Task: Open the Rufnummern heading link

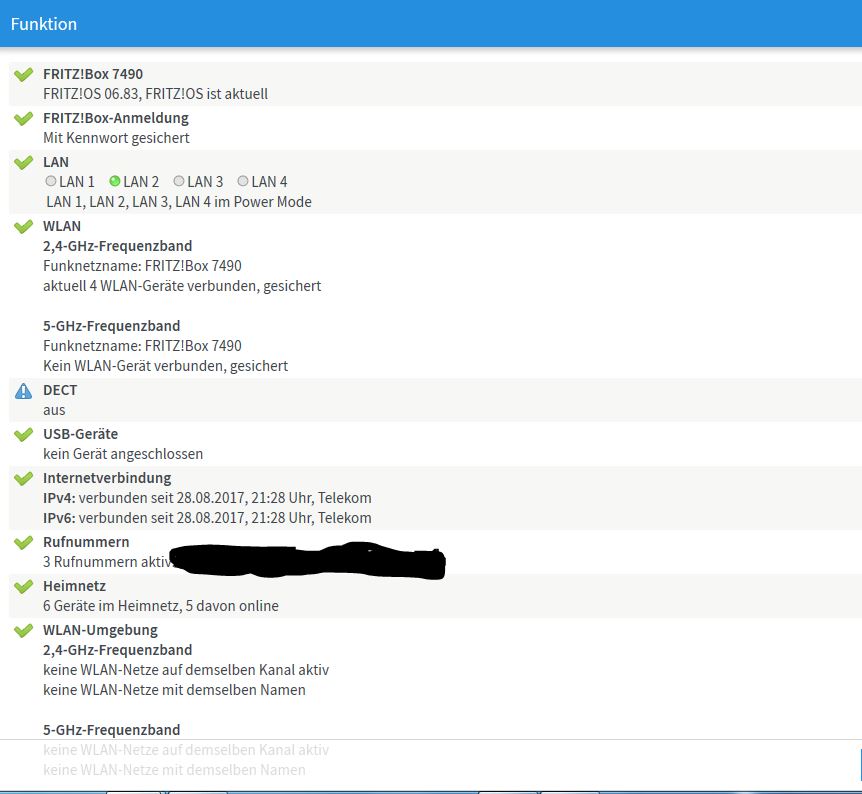Action: pyautogui.click(x=86, y=542)
